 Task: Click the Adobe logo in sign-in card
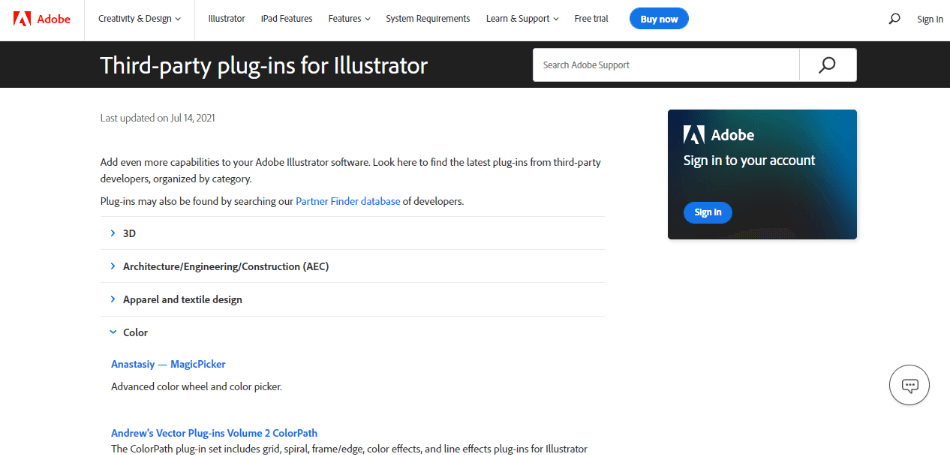(x=719, y=135)
